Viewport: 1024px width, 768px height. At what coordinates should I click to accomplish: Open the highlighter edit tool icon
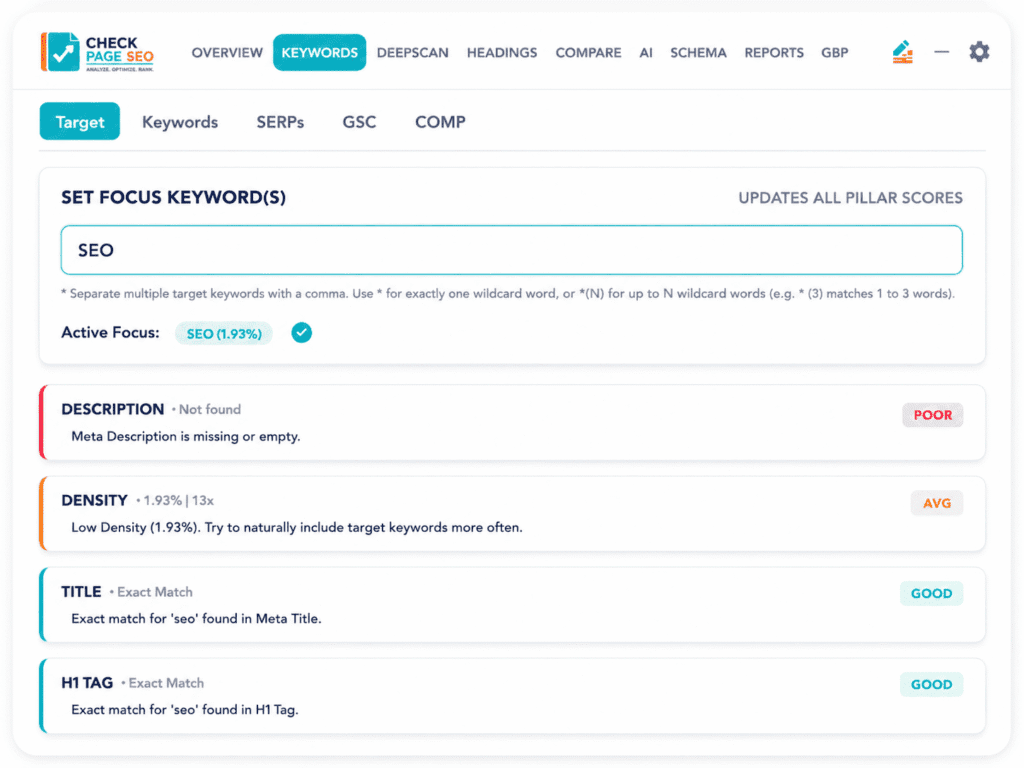click(903, 52)
